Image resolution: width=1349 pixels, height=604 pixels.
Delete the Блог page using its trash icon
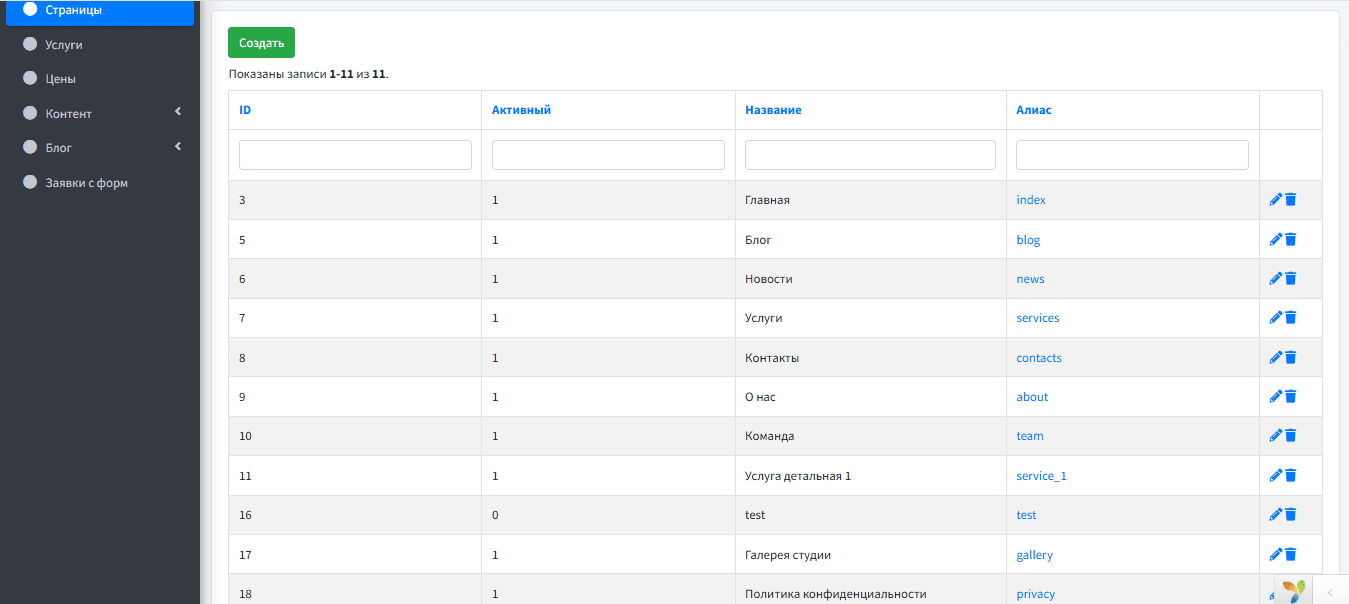point(1291,240)
